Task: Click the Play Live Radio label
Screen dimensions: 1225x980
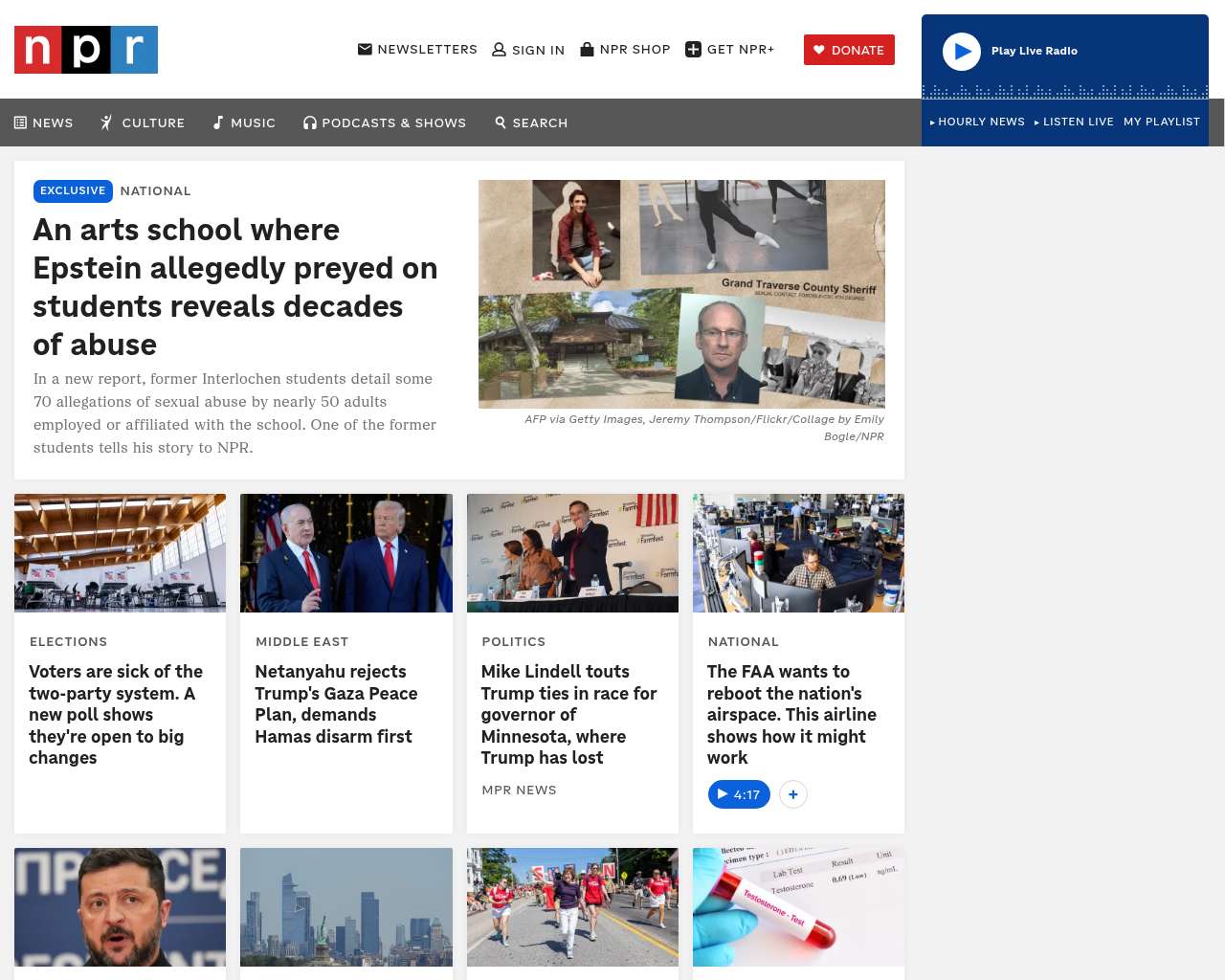Action: (x=1035, y=51)
